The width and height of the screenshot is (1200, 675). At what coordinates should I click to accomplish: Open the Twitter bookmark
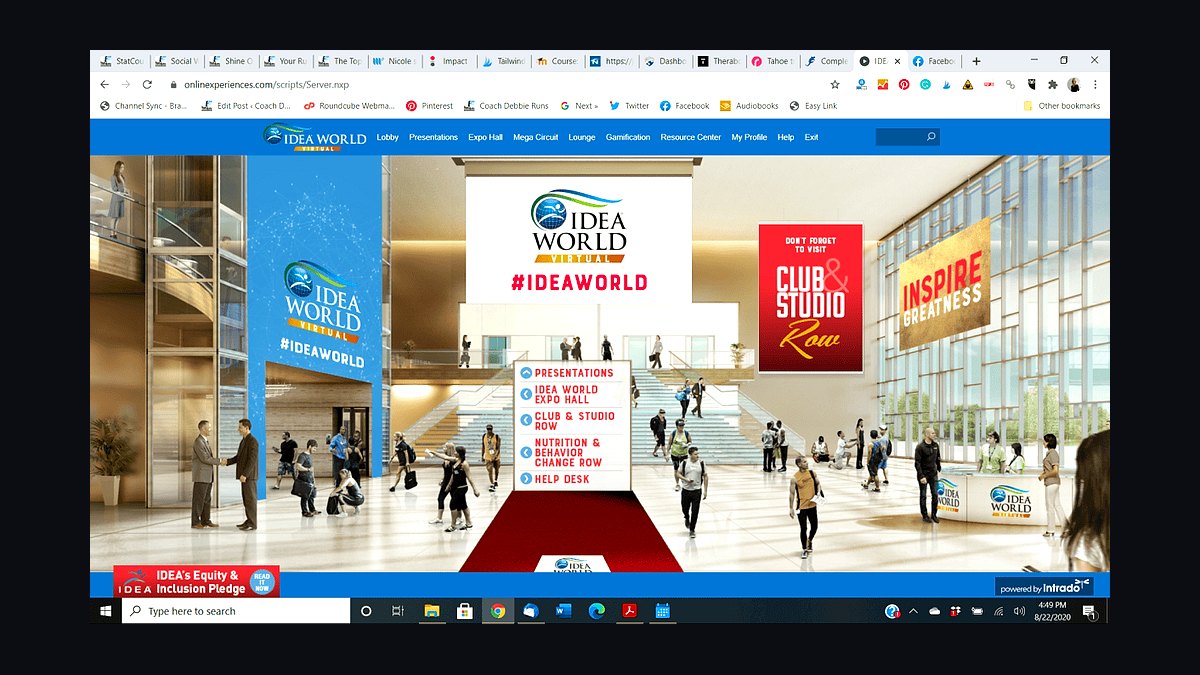pyautogui.click(x=629, y=106)
